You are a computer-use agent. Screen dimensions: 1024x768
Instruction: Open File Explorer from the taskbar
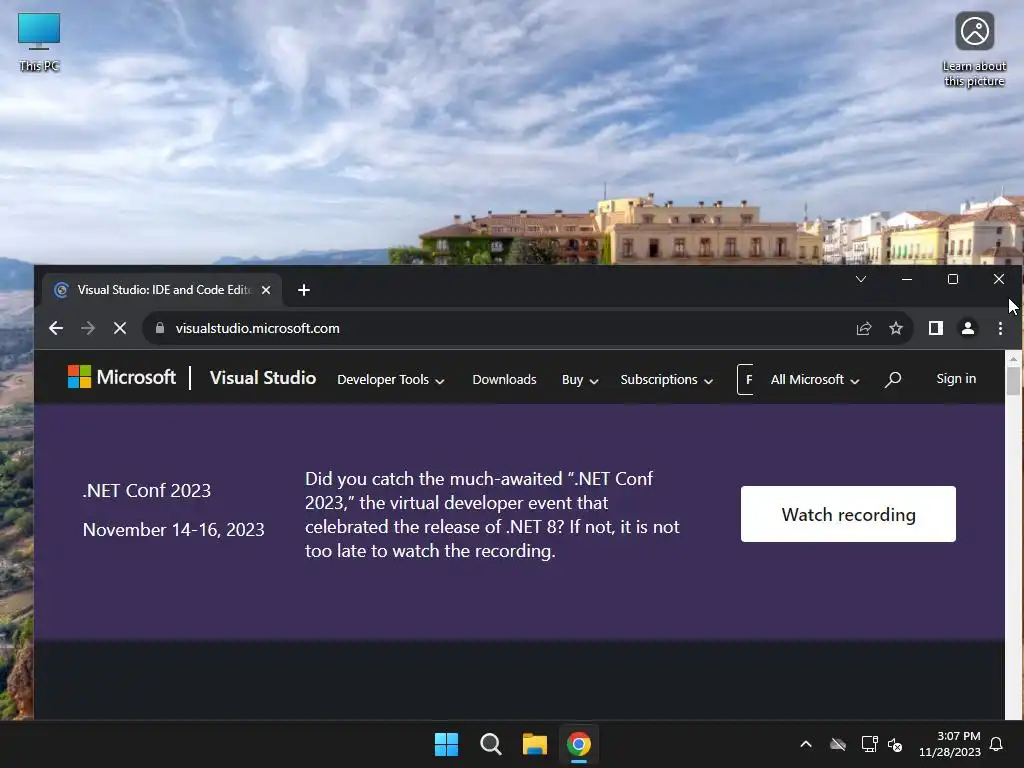[534, 744]
